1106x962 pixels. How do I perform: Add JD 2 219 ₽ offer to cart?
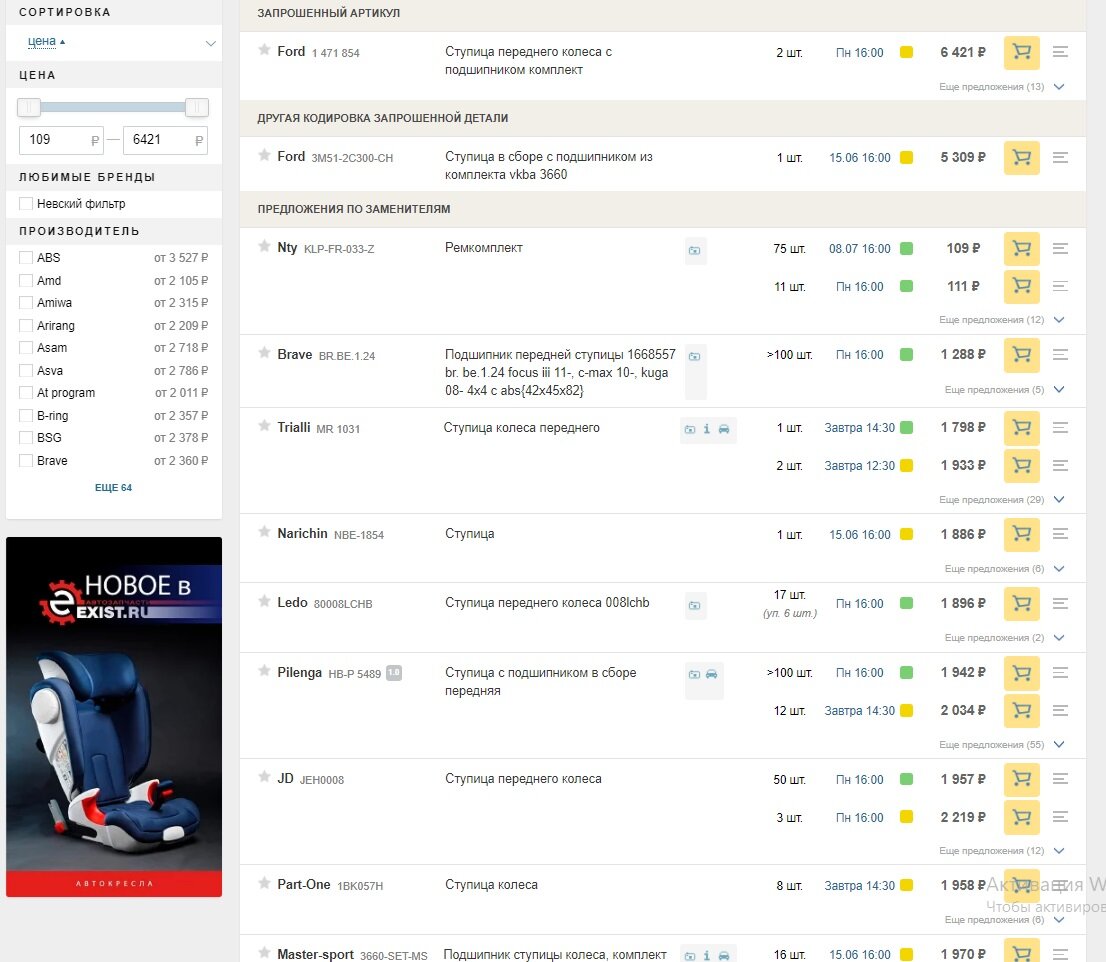(1021, 817)
